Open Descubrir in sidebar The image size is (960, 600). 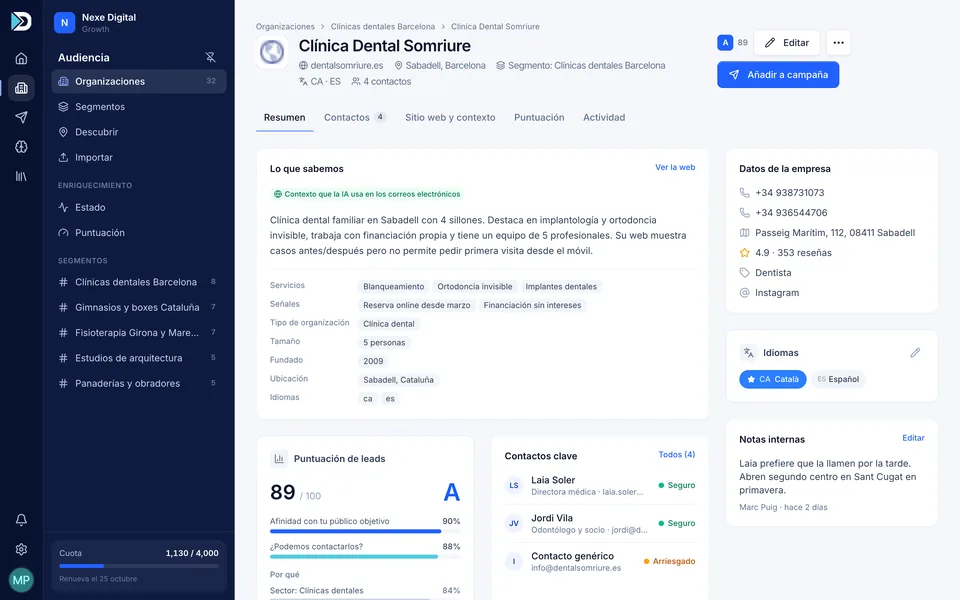(x=139, y=132)
